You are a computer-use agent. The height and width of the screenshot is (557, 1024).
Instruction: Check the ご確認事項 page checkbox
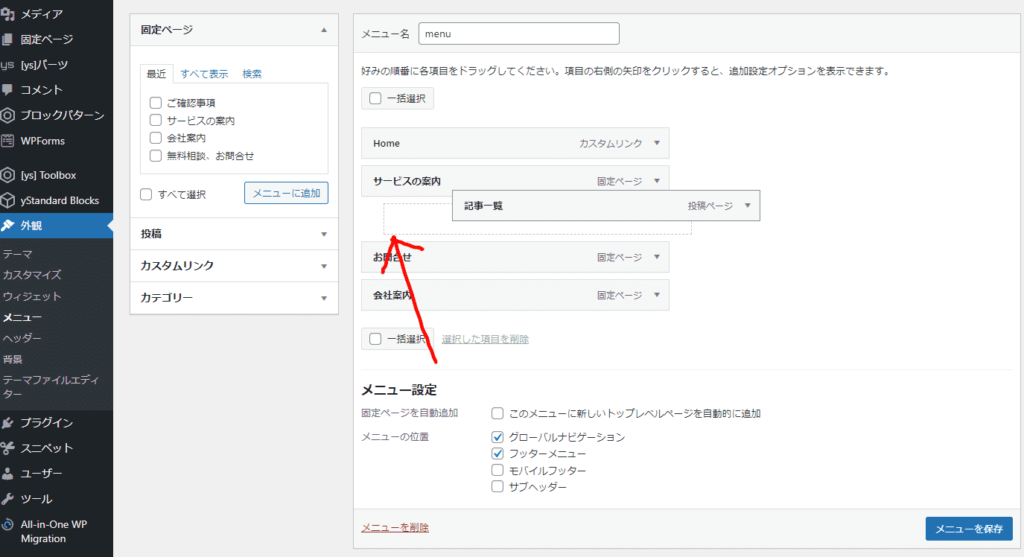155,103
